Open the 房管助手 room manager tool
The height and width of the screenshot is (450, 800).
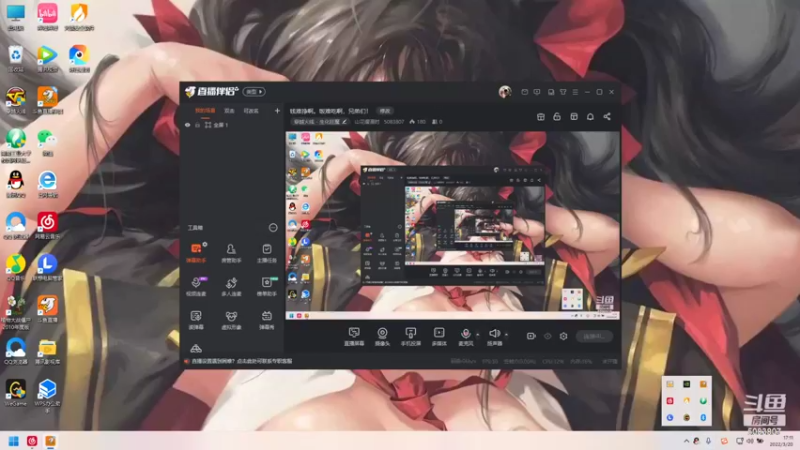[231, 253]
